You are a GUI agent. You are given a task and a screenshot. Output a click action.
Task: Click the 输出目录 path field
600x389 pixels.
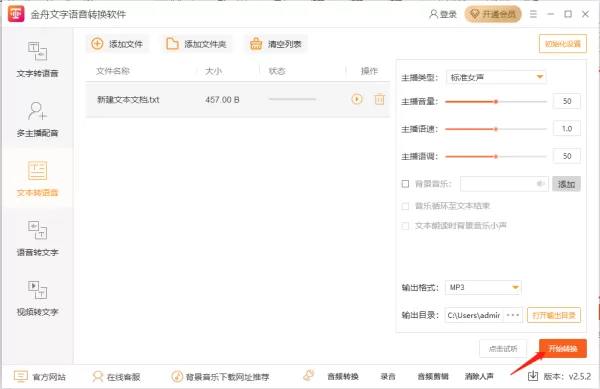[x=474, y=315]
